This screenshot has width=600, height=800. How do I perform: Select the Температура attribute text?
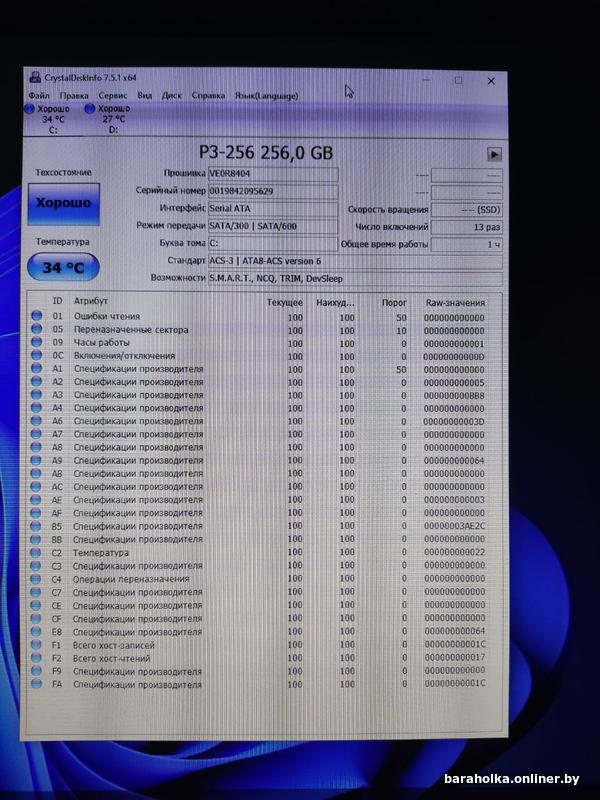click(101, 553)
